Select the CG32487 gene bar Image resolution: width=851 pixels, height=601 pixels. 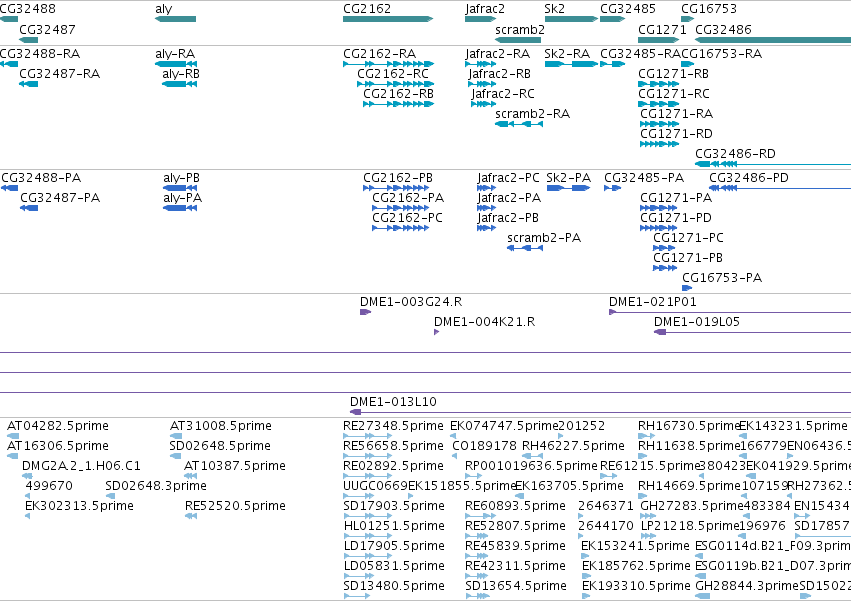click(29, 40)
